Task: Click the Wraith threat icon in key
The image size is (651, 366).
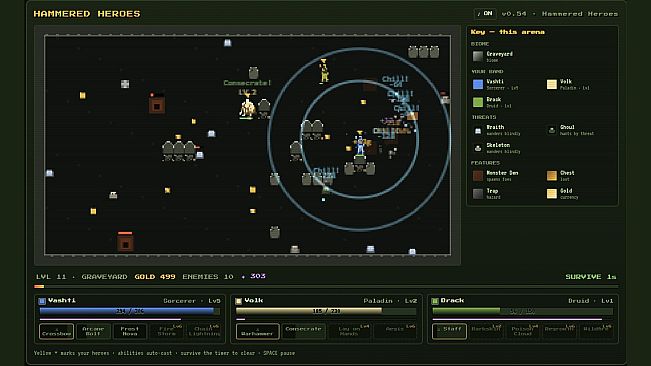Action: 478,130
